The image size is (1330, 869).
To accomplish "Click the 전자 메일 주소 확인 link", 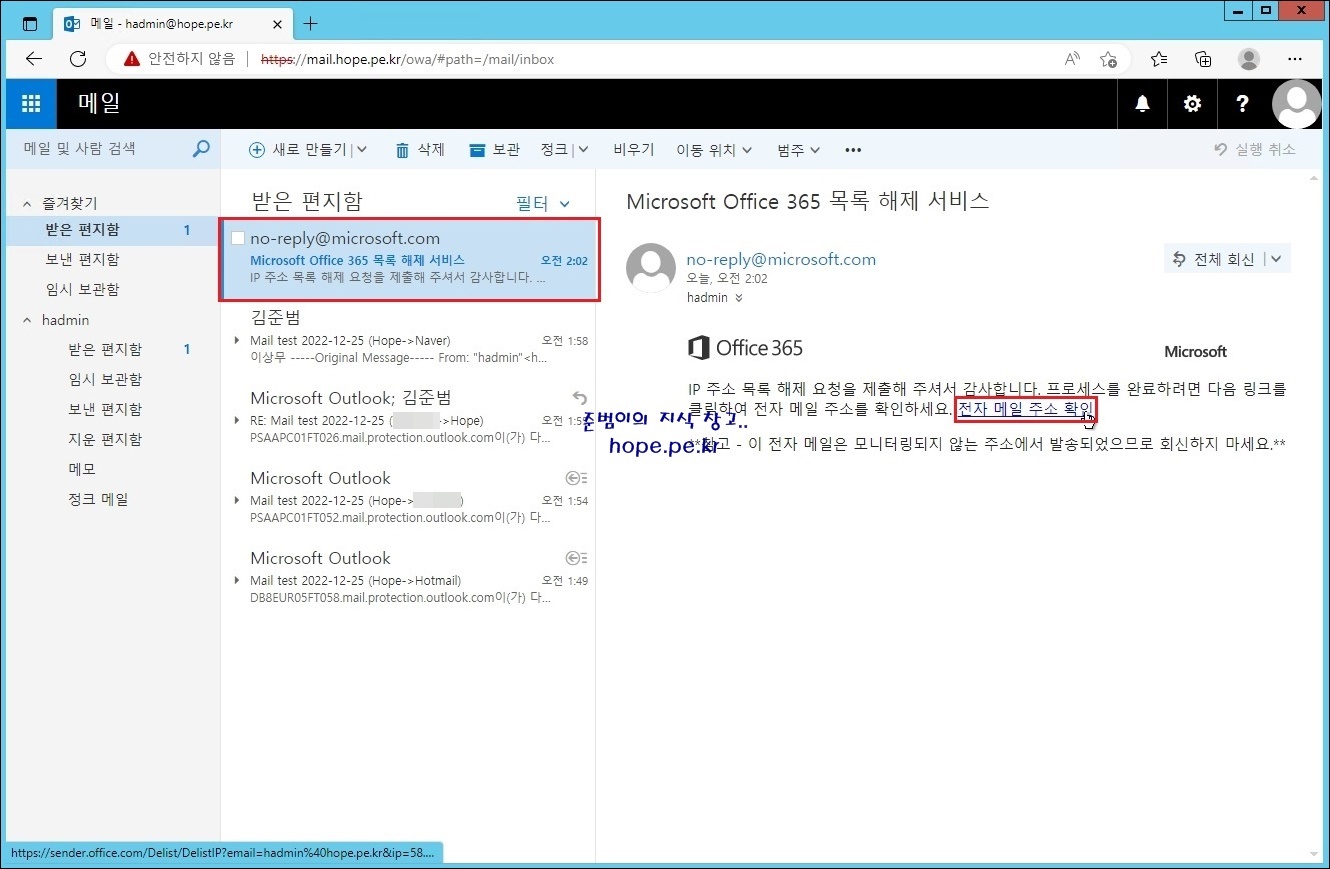I will [1025, 408].
